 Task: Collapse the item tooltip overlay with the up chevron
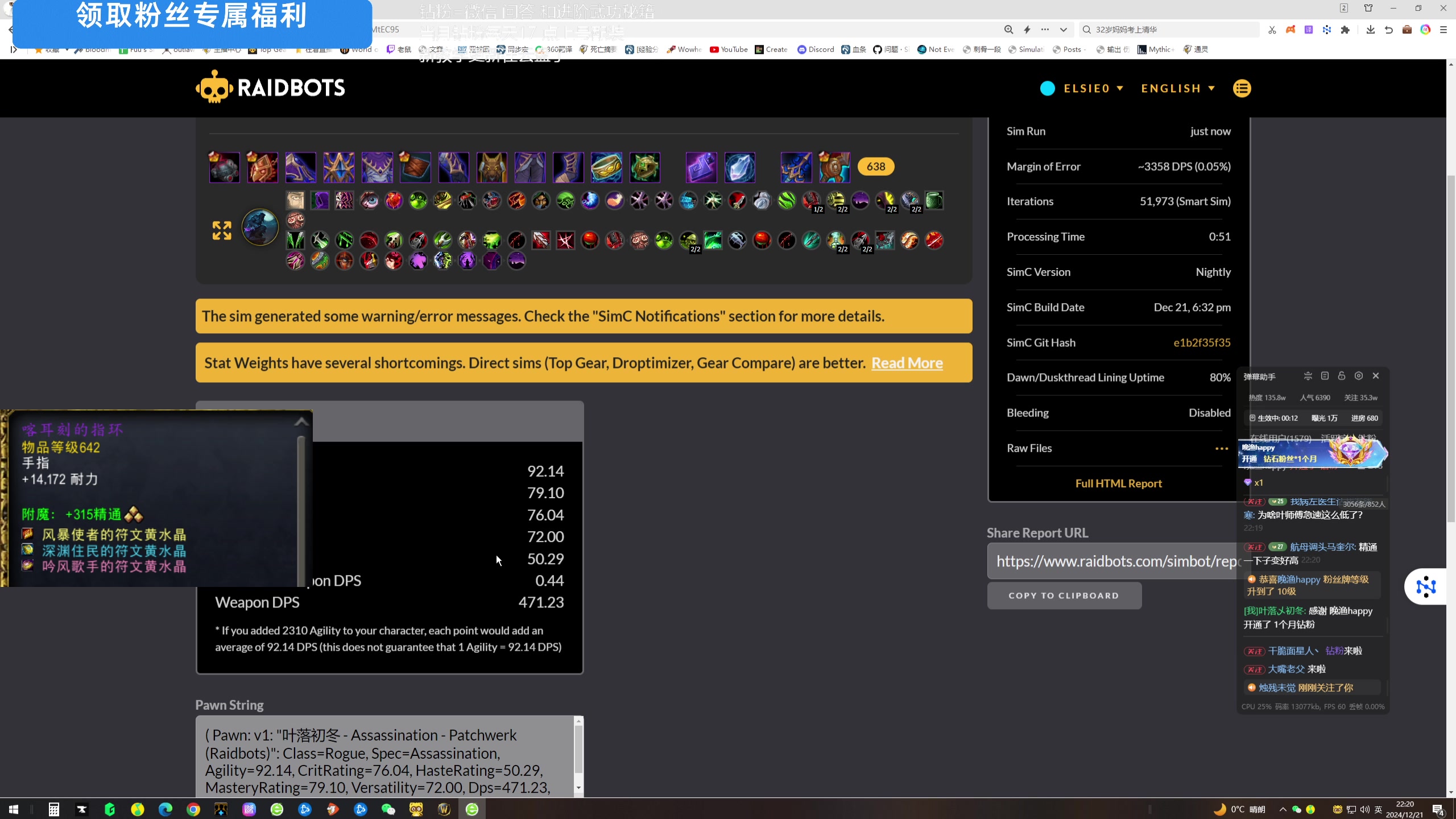301,421
